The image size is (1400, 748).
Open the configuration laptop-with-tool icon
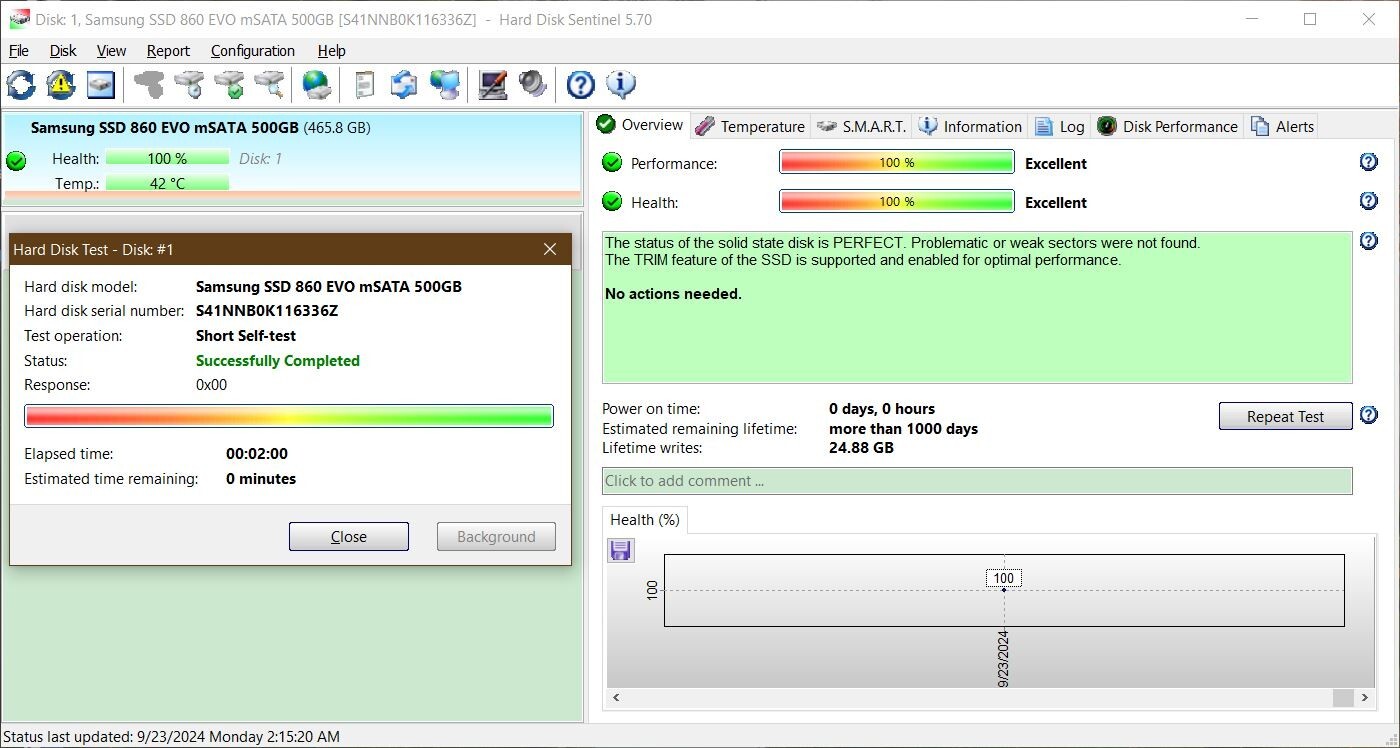(492, 85)
